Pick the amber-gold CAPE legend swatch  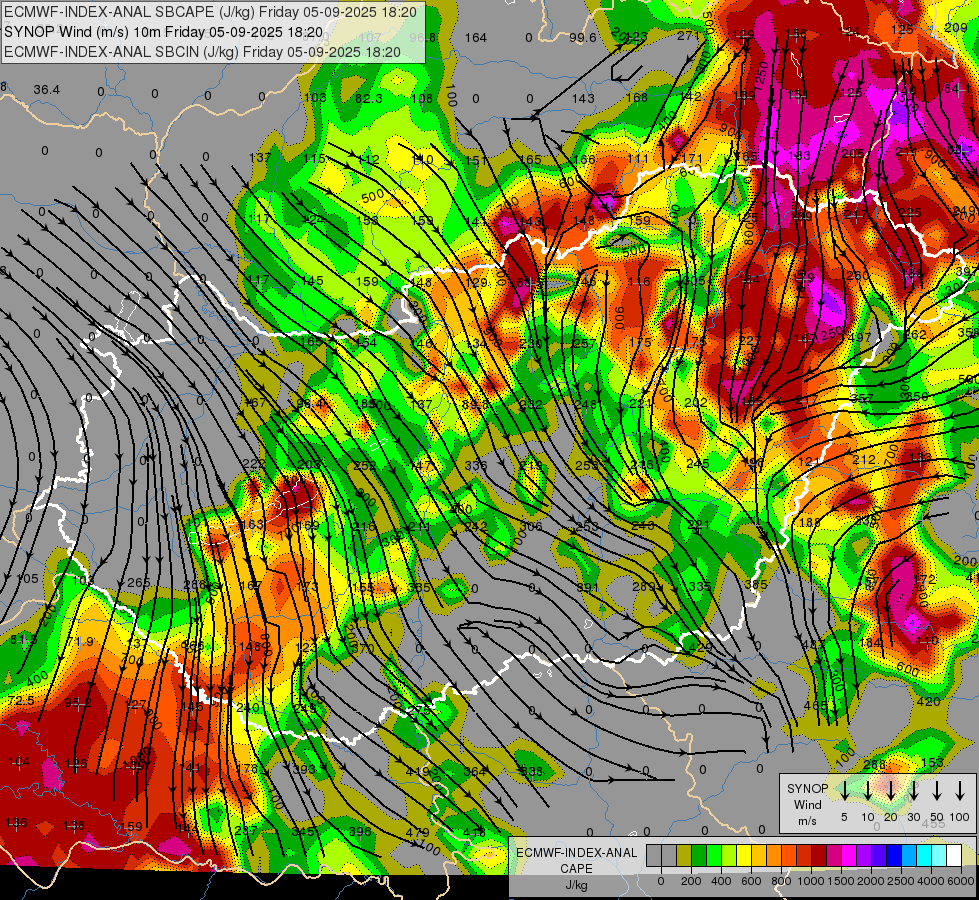tap(759, 855)
